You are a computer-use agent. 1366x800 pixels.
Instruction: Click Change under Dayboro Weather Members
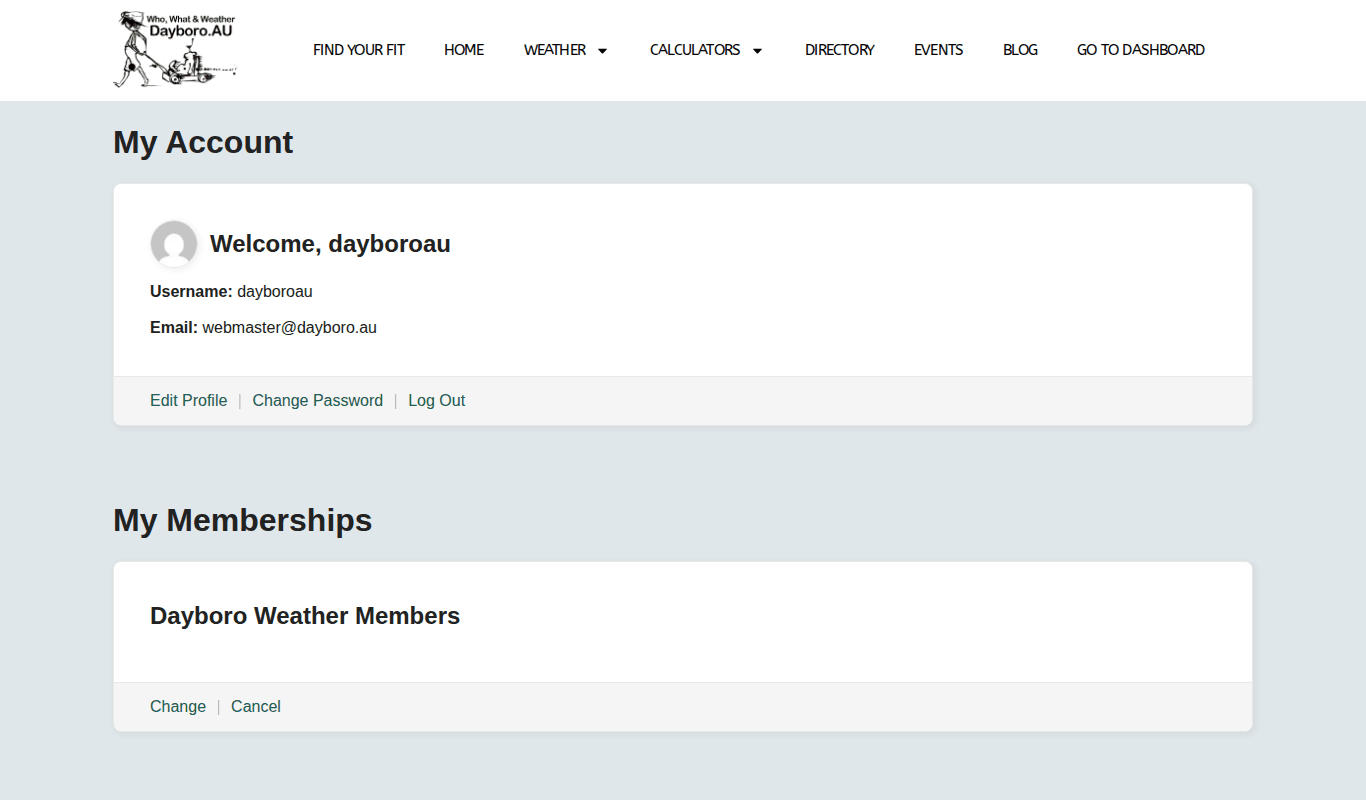point(178,706)
